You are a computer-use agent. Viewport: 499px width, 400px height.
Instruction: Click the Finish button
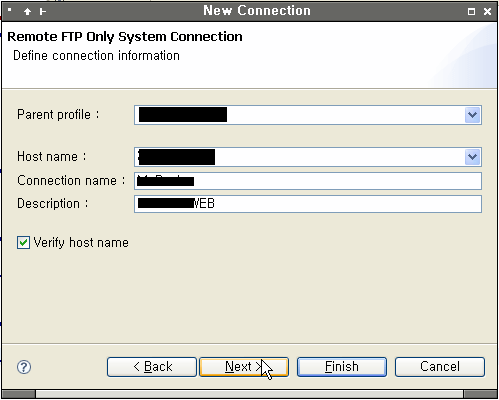point(342,367)
